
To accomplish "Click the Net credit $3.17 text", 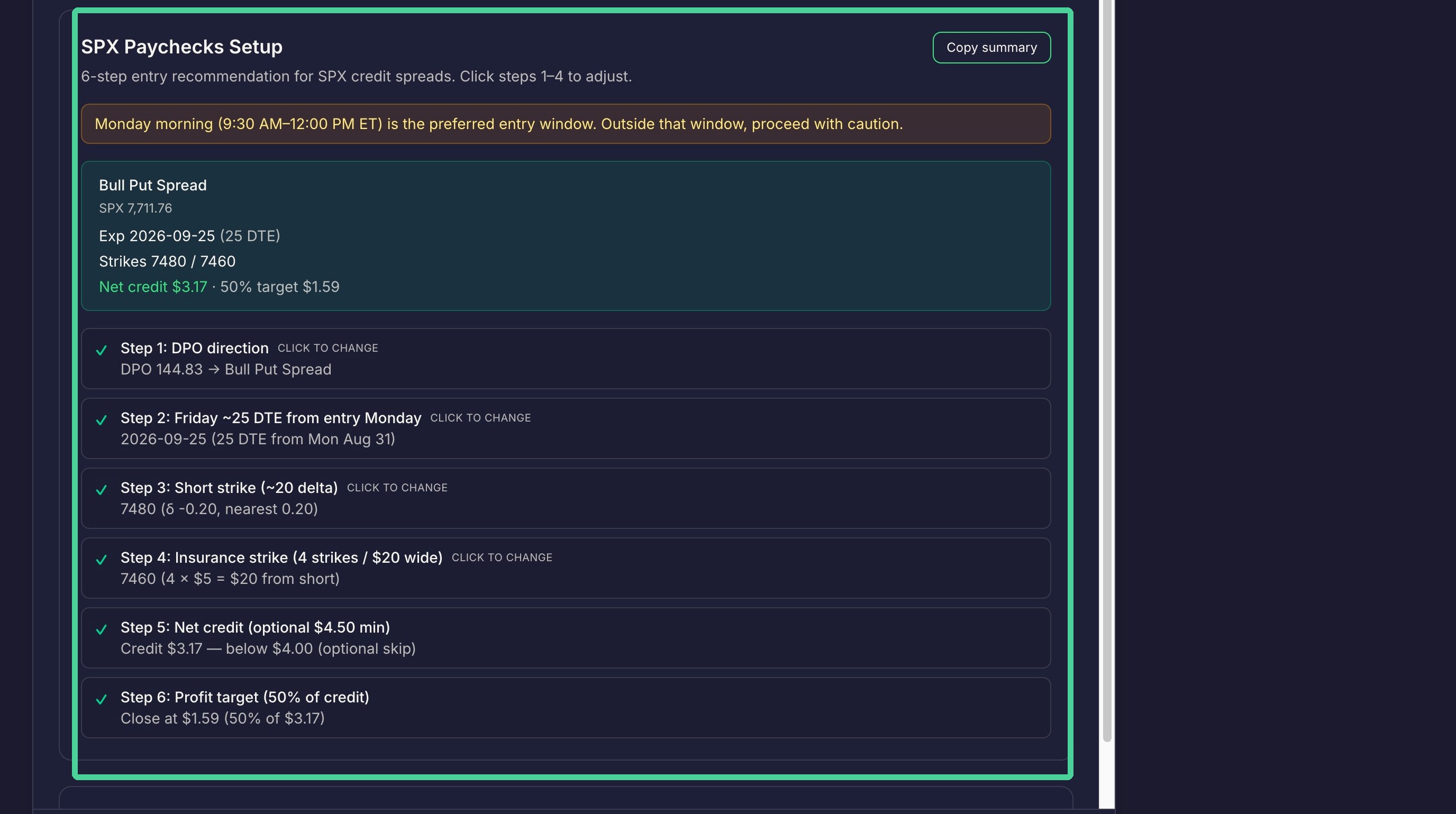I will click(153, 287).
